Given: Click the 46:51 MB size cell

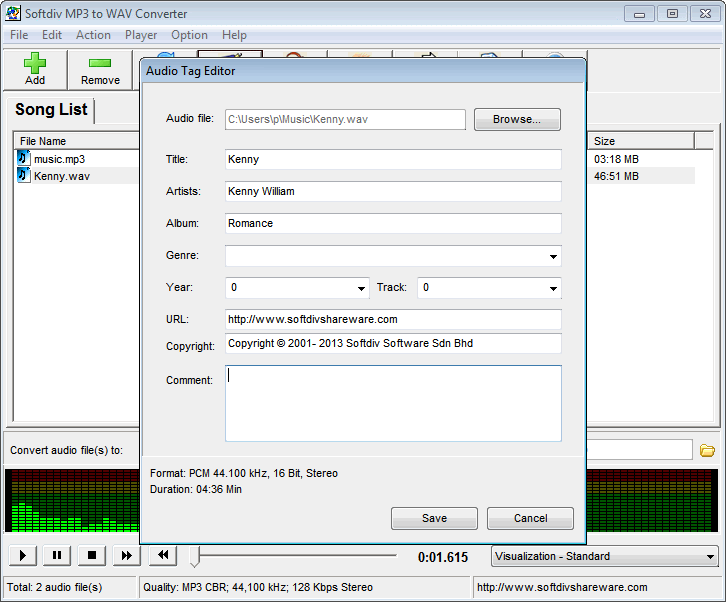Looking at the screenshot, I should pos(616,176).
